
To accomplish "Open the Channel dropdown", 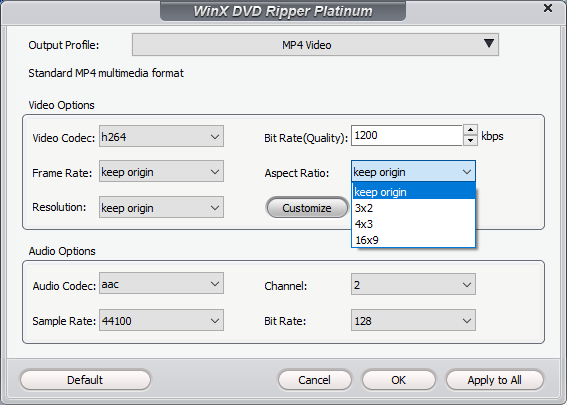I will pos(413,284).
